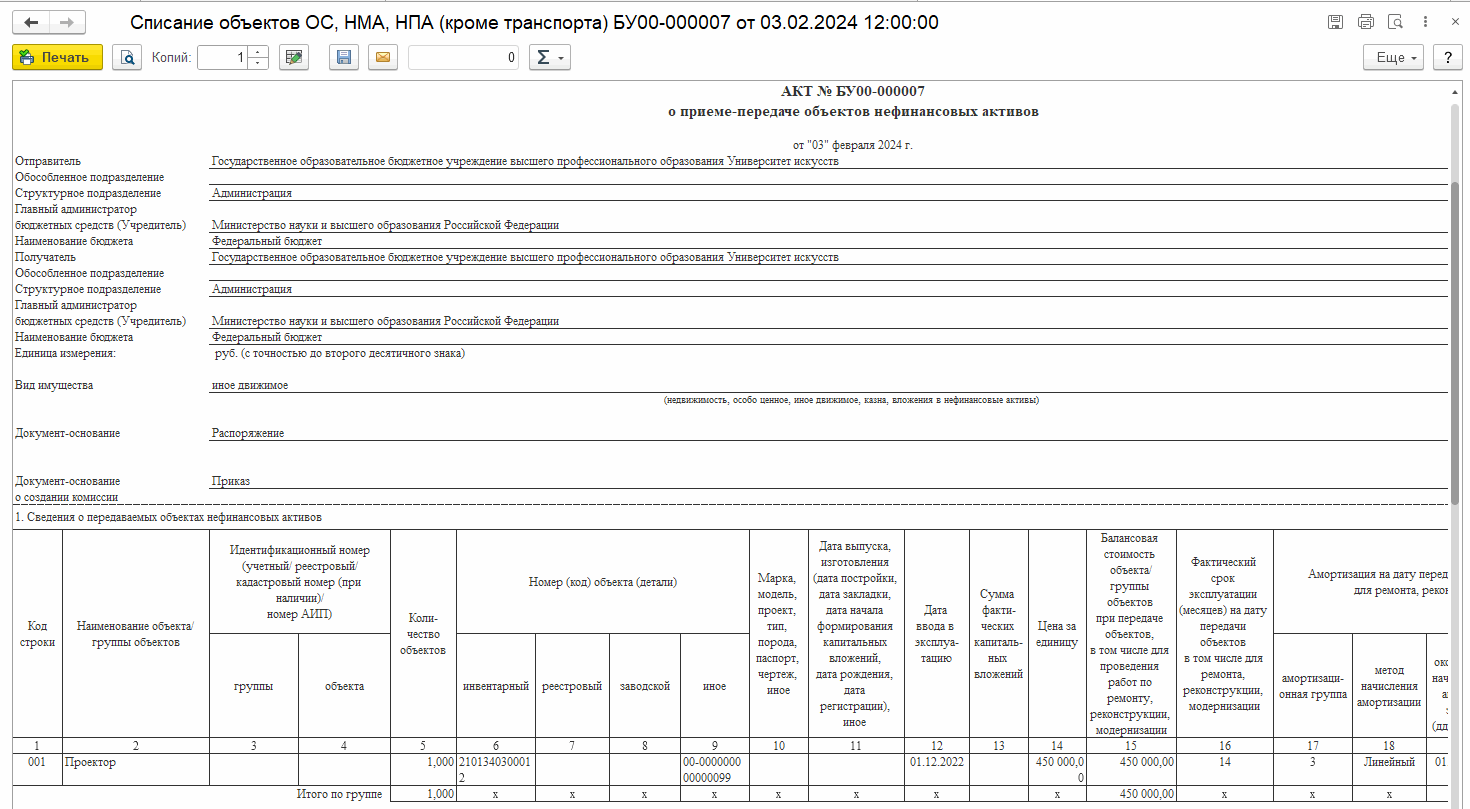The width and height of the screenshot is (1470, 809).
Task: Click the vertical scrollbar up arrow
Action: (1457, 92)
